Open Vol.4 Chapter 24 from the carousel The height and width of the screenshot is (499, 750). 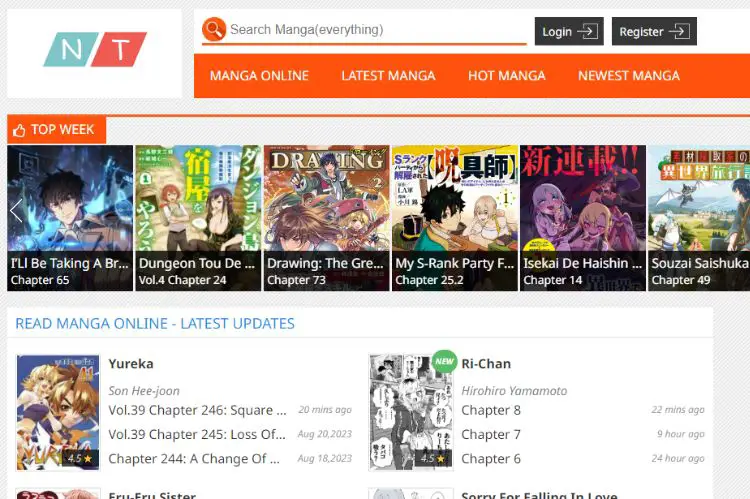tap(182, 280)
